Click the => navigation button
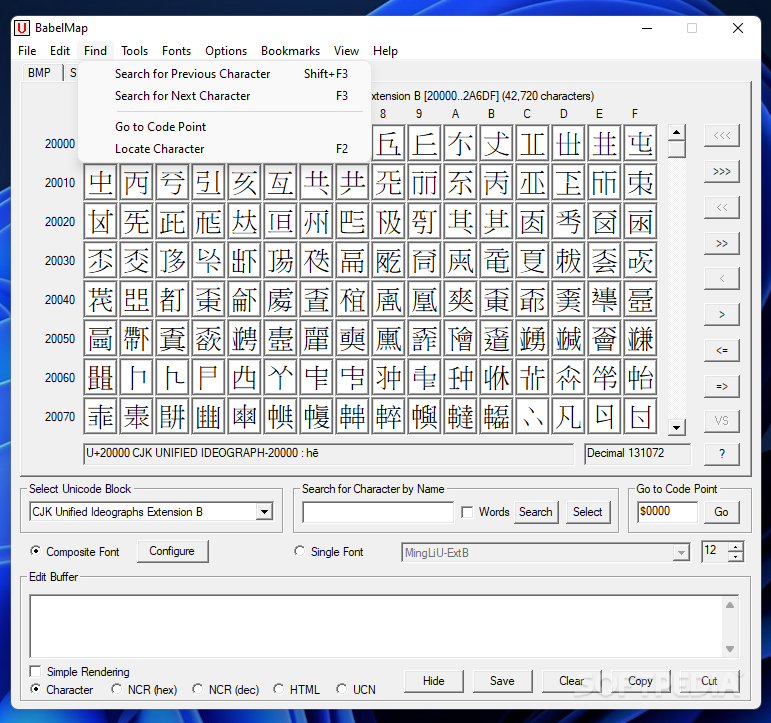Screen dimensions: 771x723 pyautogui.click(x=721, y=387)
